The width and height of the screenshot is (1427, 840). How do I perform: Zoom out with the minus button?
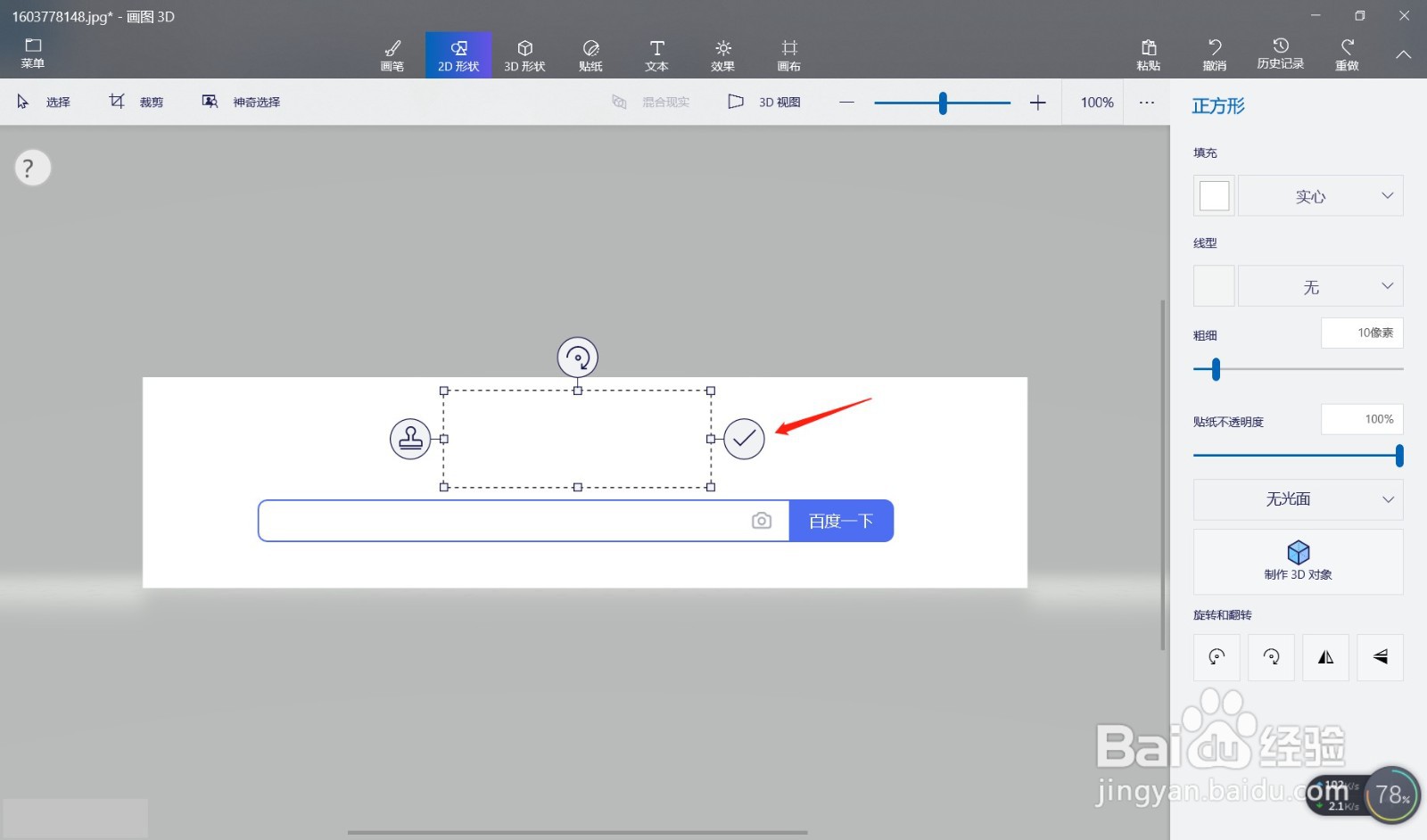[846, 103]
